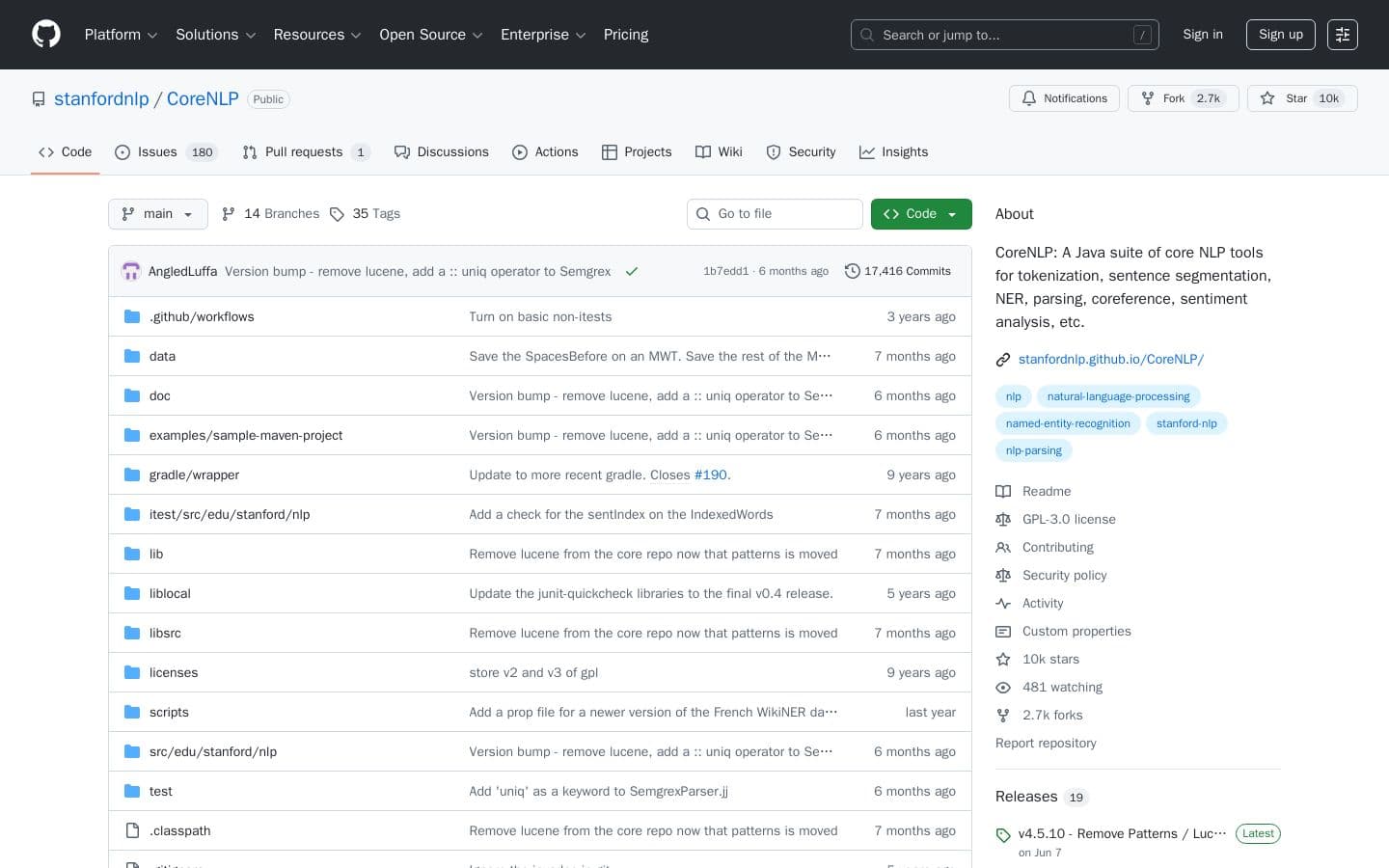Click the green commit status checkmark
1389x868 pixels.
(632, 271)
